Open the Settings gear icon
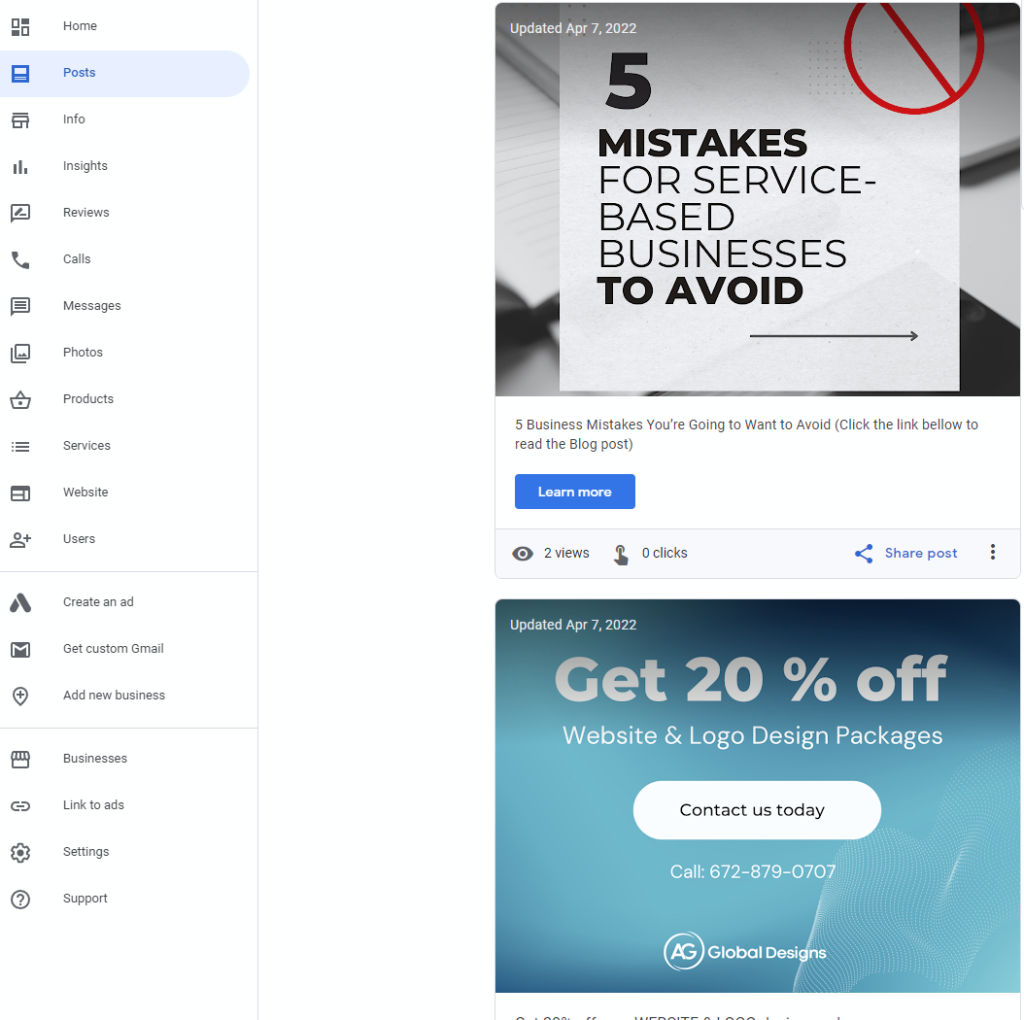Image resolution: width=1024 pixels, height=1020 pixels. coord(20,853)
